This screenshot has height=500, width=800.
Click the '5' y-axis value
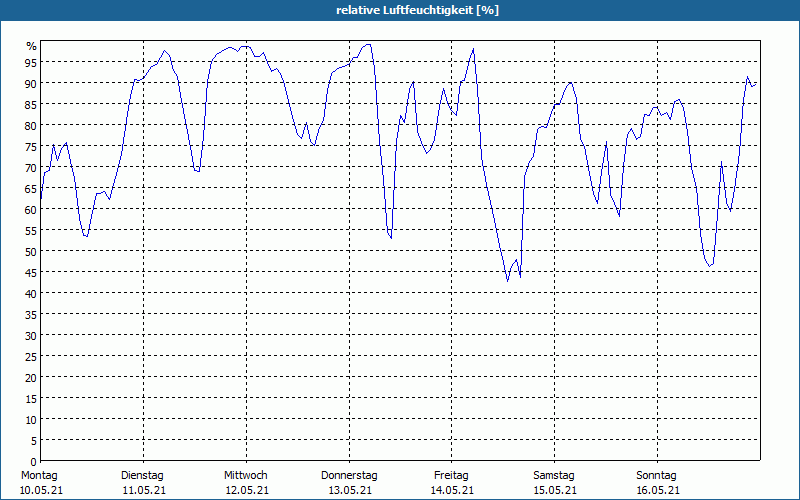pyautogui.click(x=34, y=441)
